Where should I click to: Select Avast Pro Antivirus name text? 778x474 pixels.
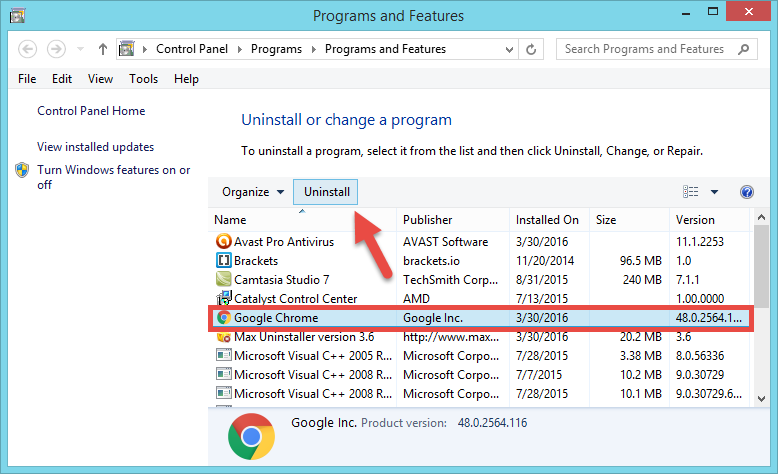[284, 242]
